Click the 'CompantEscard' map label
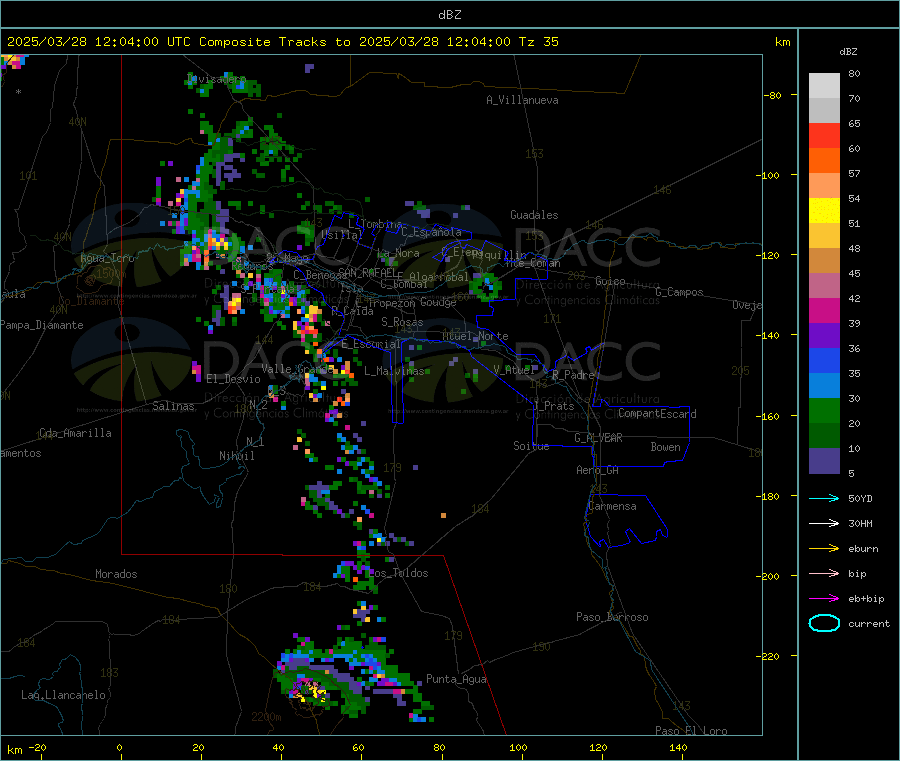This screenshot has height=761, width=900. (x=657, y=413)
